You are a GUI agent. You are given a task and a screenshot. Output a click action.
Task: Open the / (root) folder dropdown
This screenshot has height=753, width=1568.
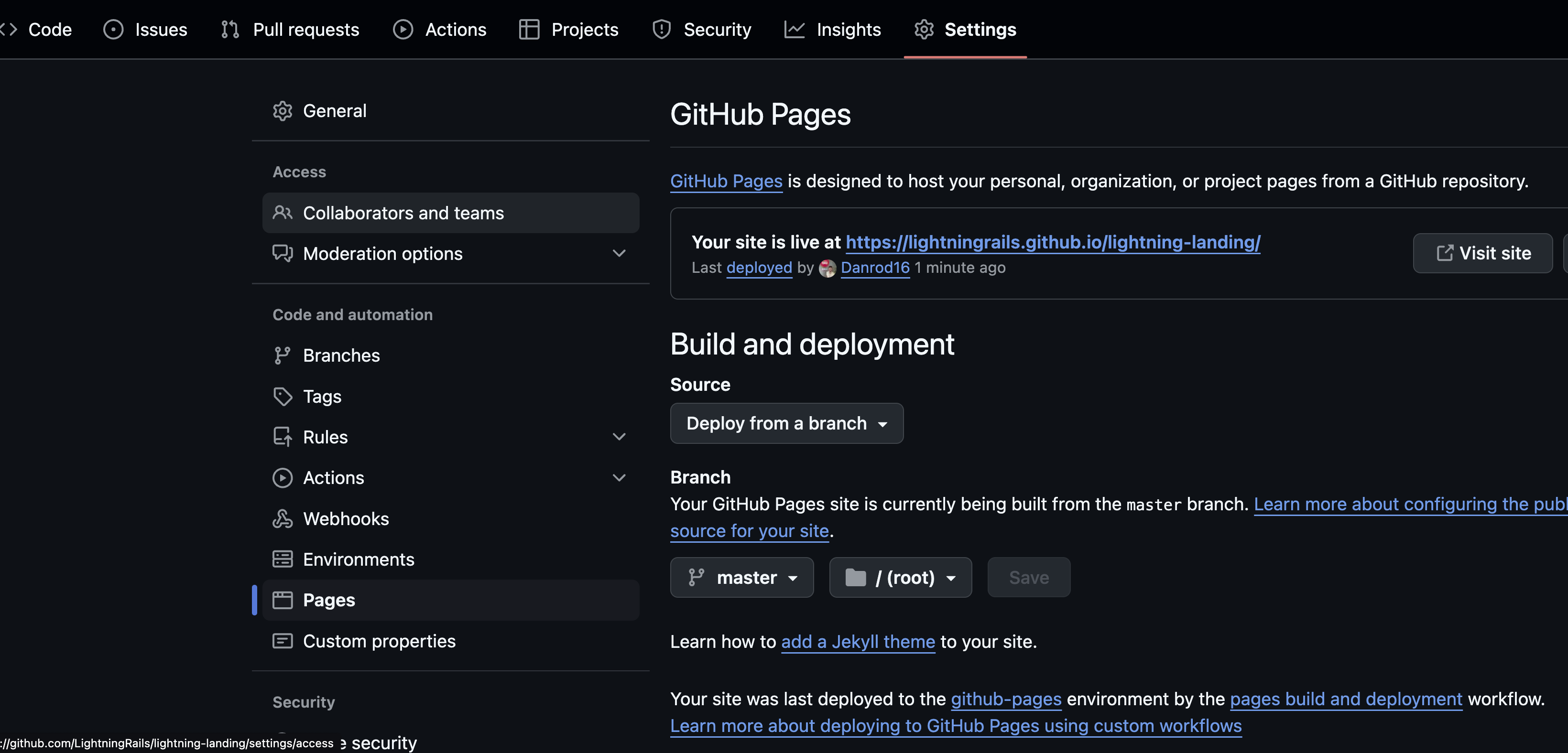point(900,577)
